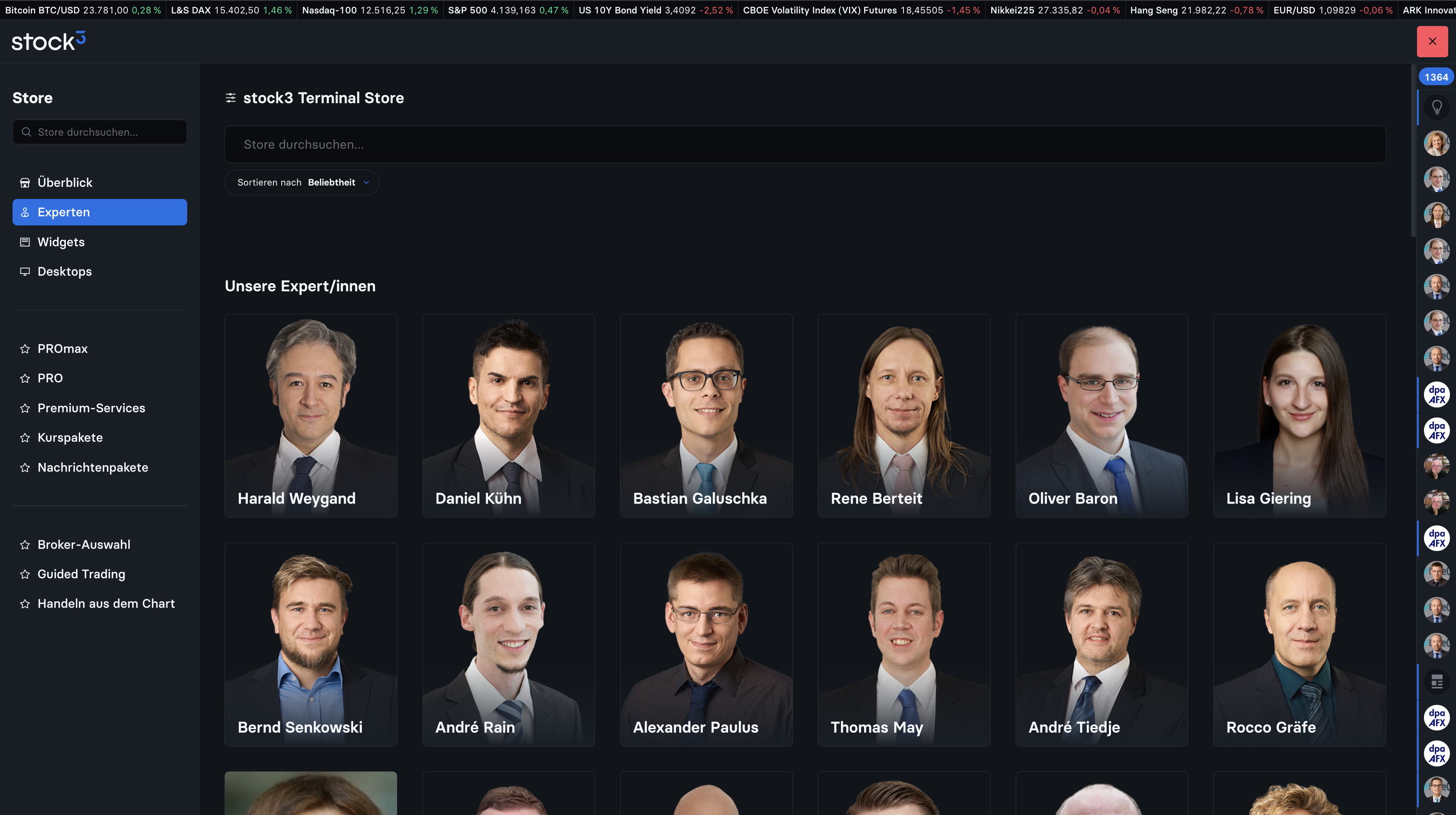Screen dimensions: 1456x815
Task: Click the Kurspakete star icon
Action: (25, 438)
